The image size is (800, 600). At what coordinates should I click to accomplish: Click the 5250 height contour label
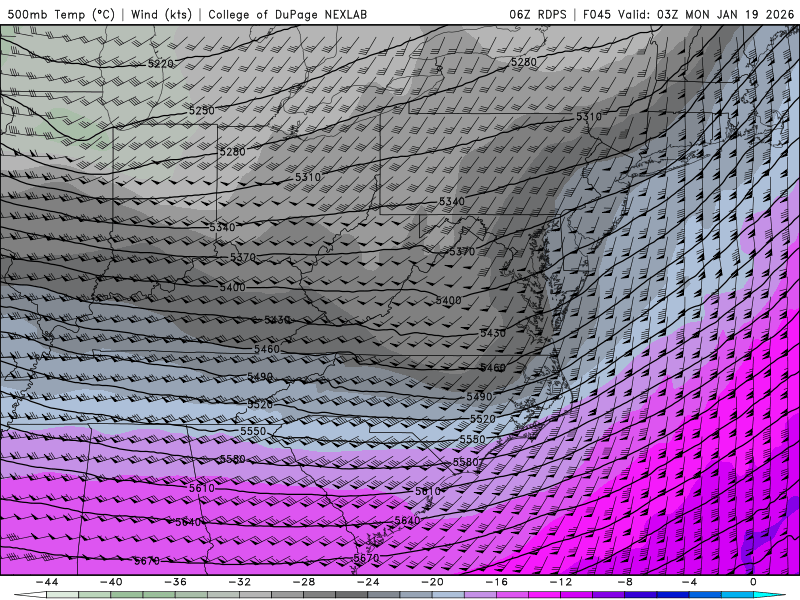click(202, 110)
